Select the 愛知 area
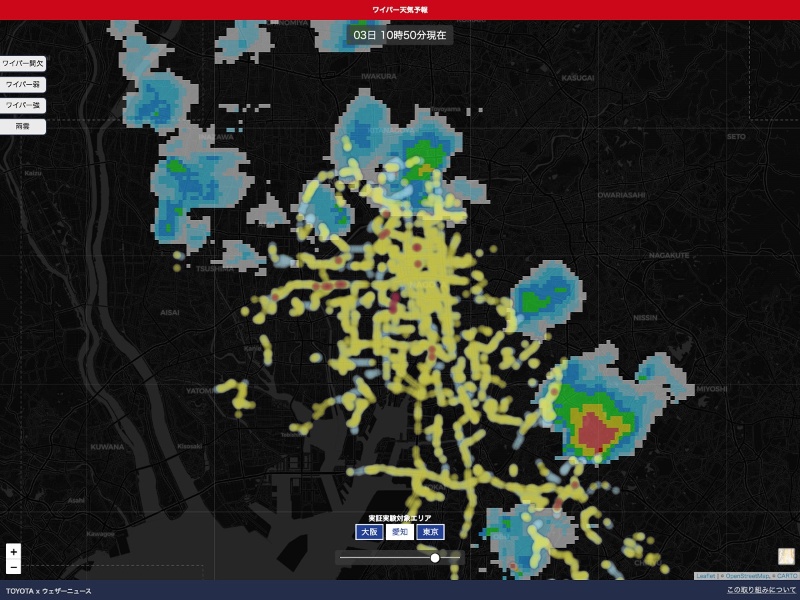This screenshot has width=800, height=600. click(399, 532)
